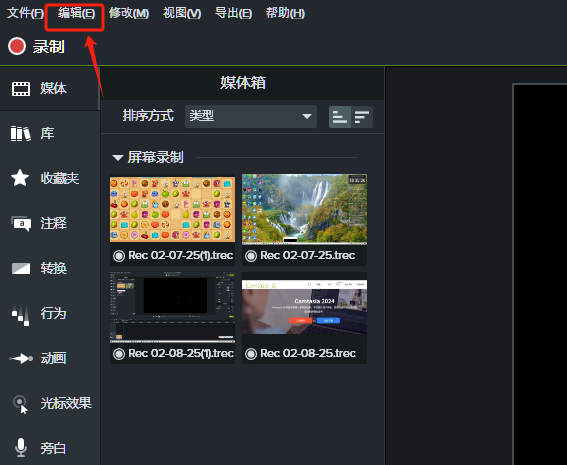Click the Rec 02-07-25(1).trec file name

pos(180,255)
